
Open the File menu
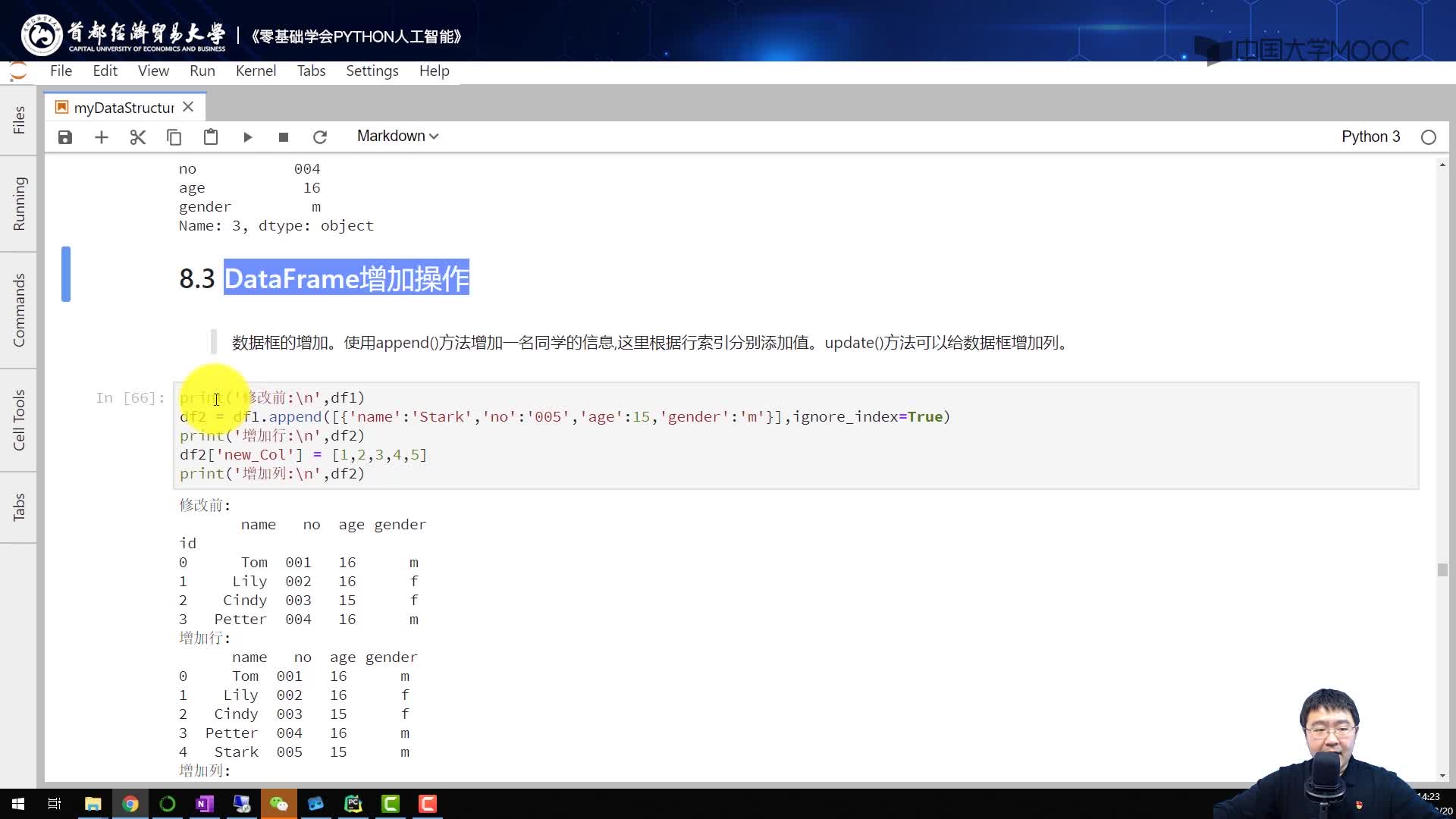(x=61, y=71)
